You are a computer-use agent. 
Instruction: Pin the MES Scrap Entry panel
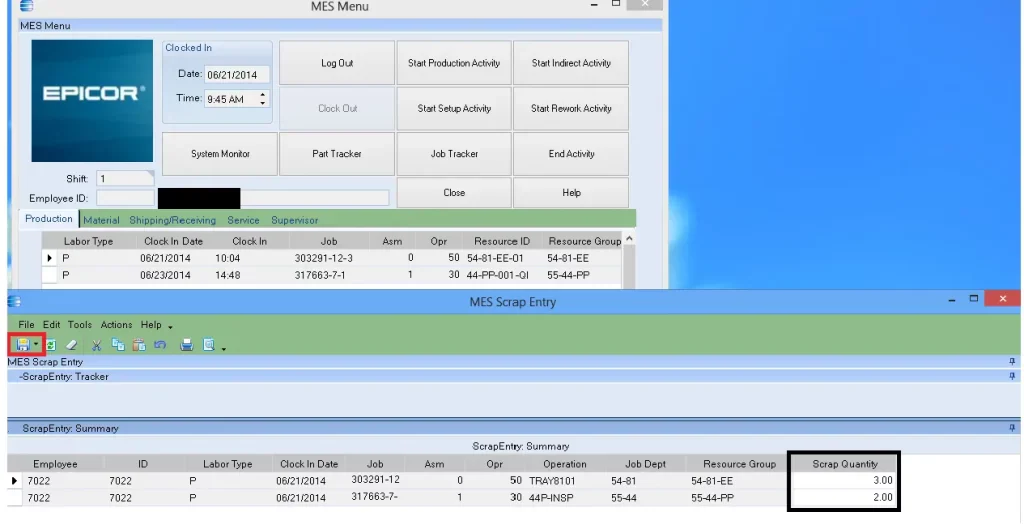pyautogui.click(x=1012, y=361)
